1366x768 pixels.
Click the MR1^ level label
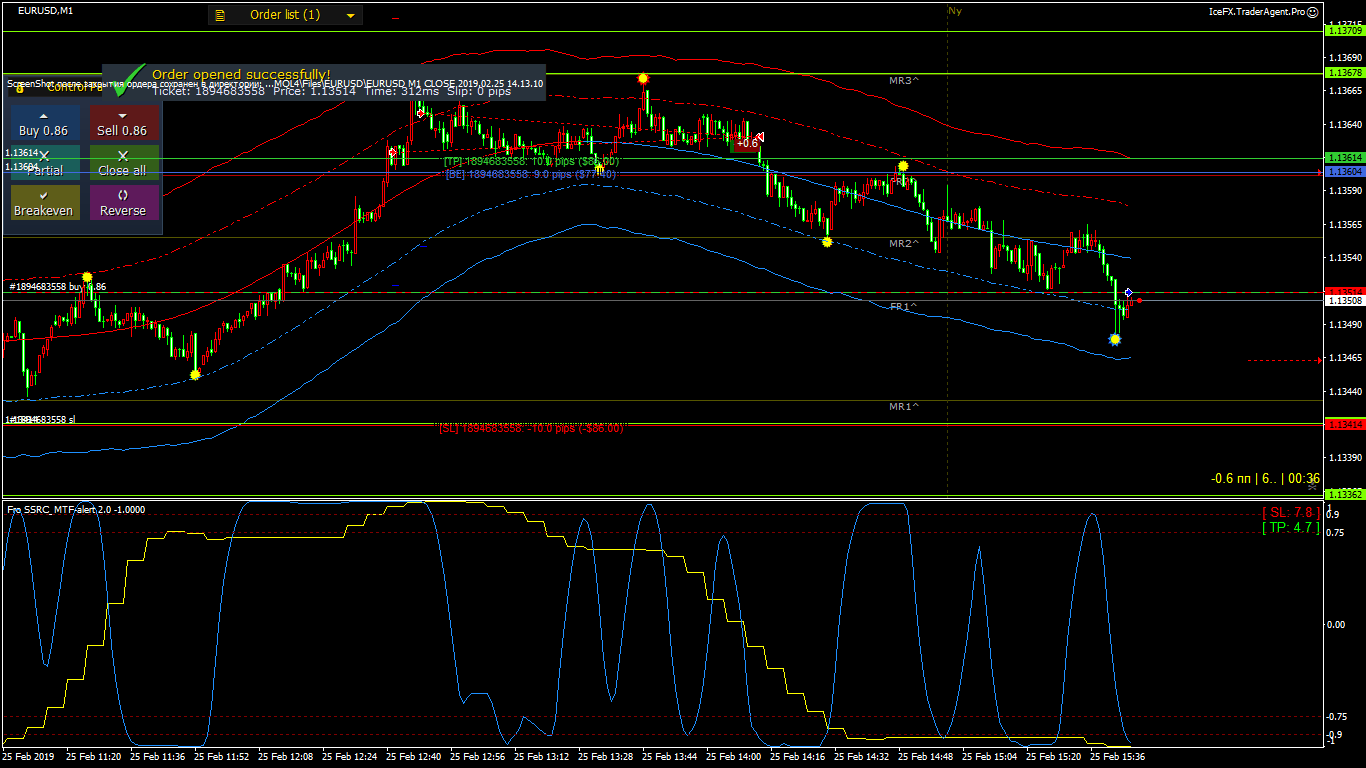coord(904,407)
